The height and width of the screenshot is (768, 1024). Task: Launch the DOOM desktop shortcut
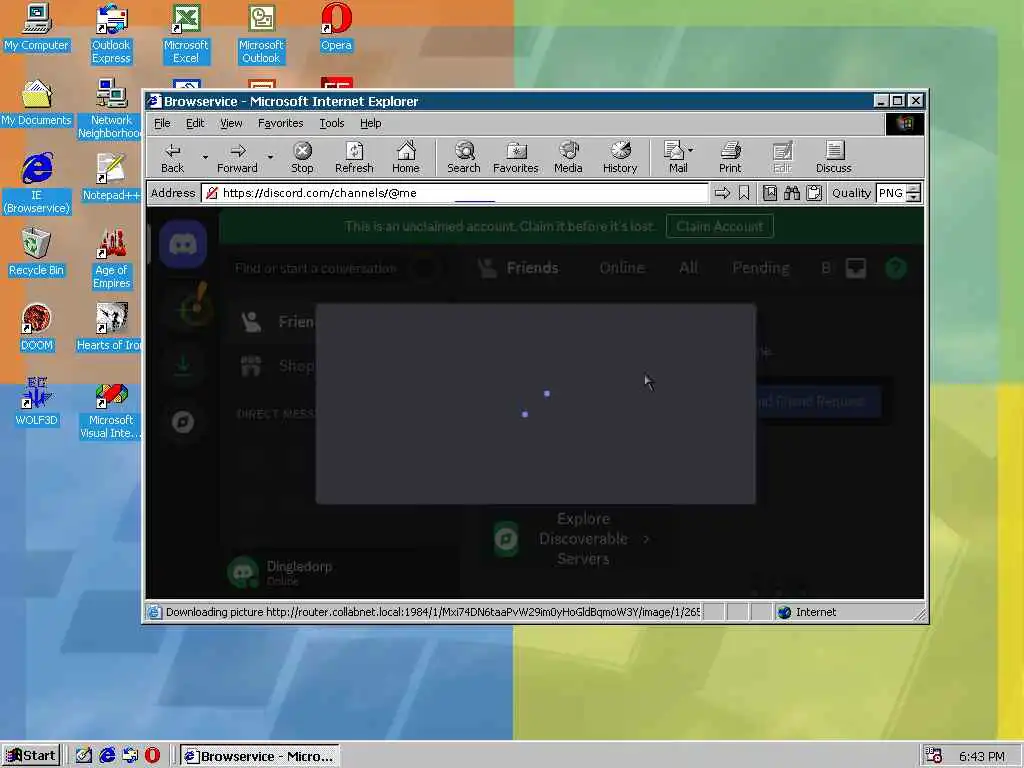(x=36, y=328)
